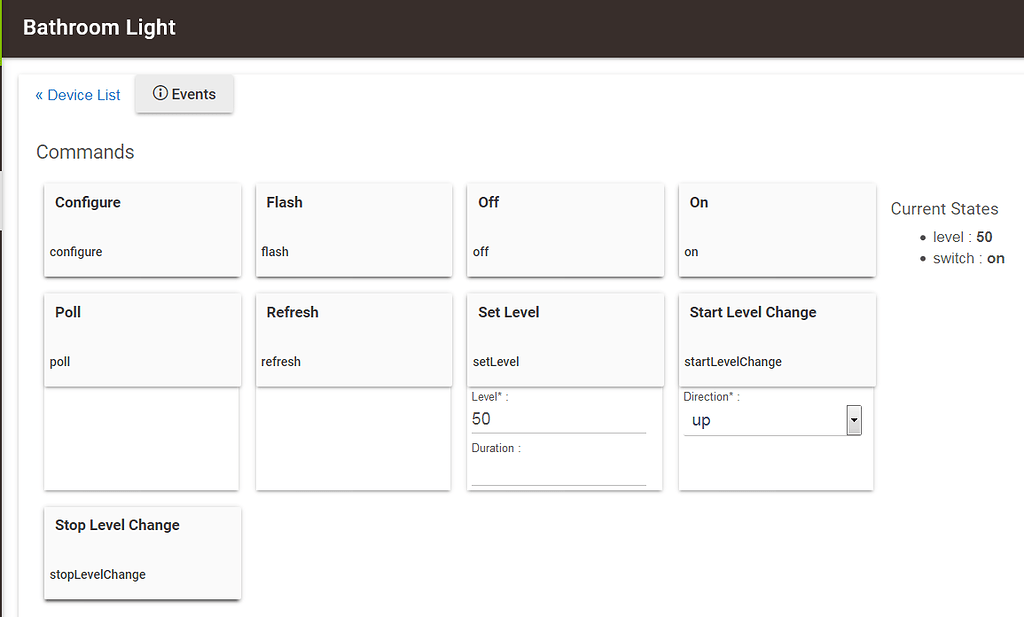Open the Direction dropdown set to up

coord(765,421)
